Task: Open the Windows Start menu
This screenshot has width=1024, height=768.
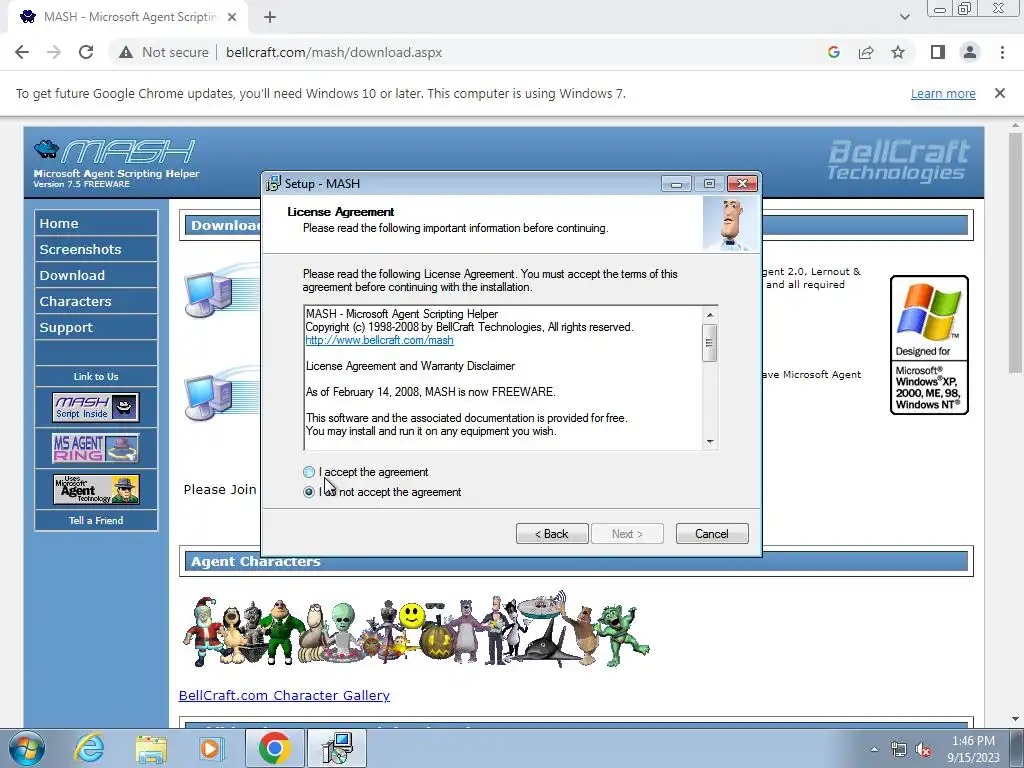Action: tap(27, 748)
